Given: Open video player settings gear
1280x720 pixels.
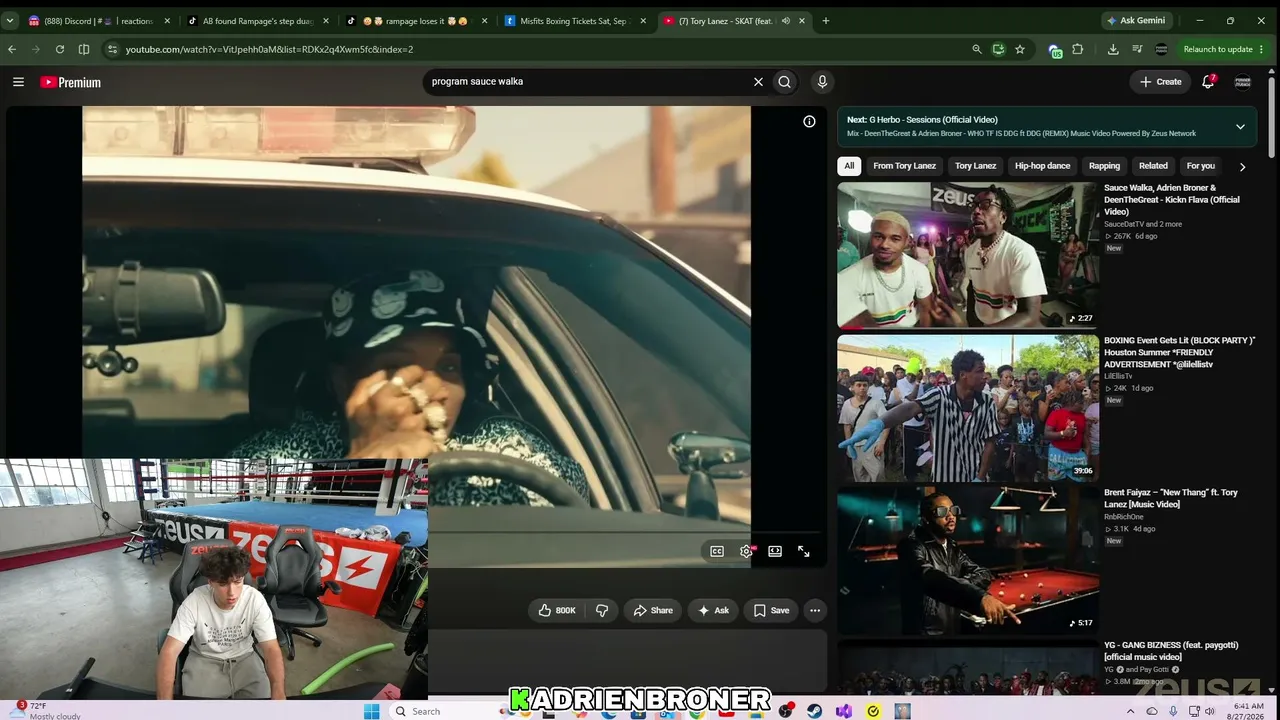Looking at the screenshot, I should click(746, 551).
